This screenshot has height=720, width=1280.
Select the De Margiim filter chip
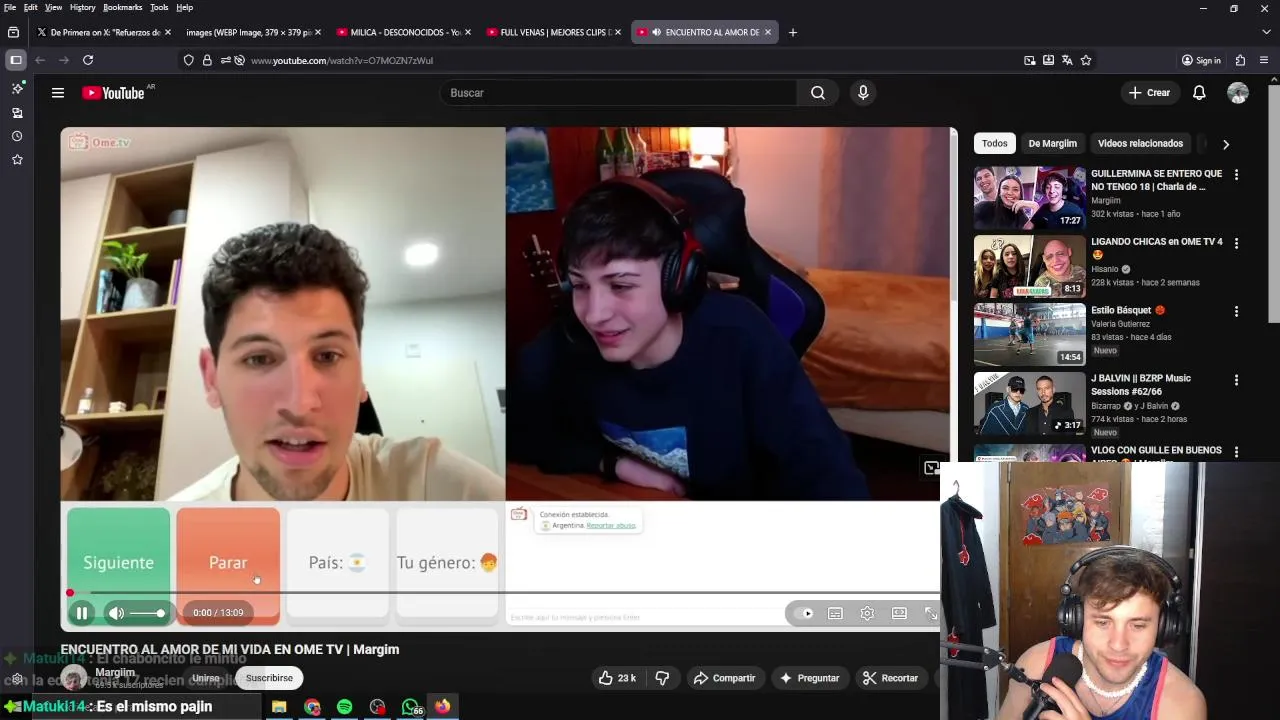coord(1052,144)
